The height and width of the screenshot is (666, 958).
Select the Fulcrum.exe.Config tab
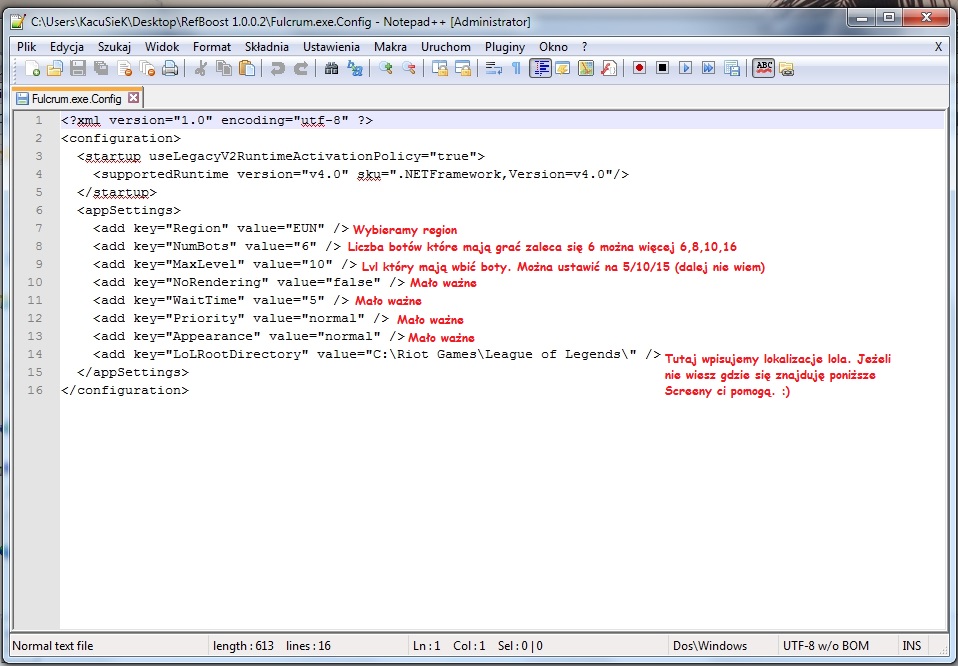pos(76,98)
